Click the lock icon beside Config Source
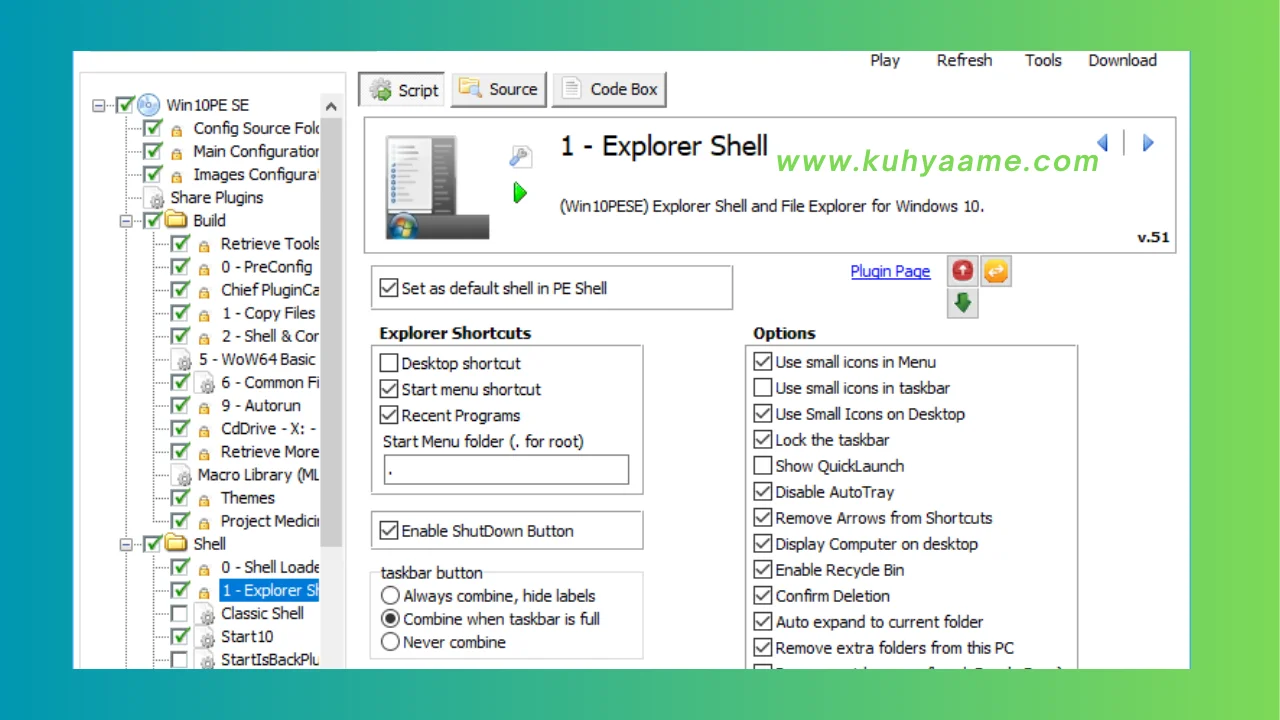Image resolution: width=1280 pixels, height=720 pixels. [x=176, y=130]
